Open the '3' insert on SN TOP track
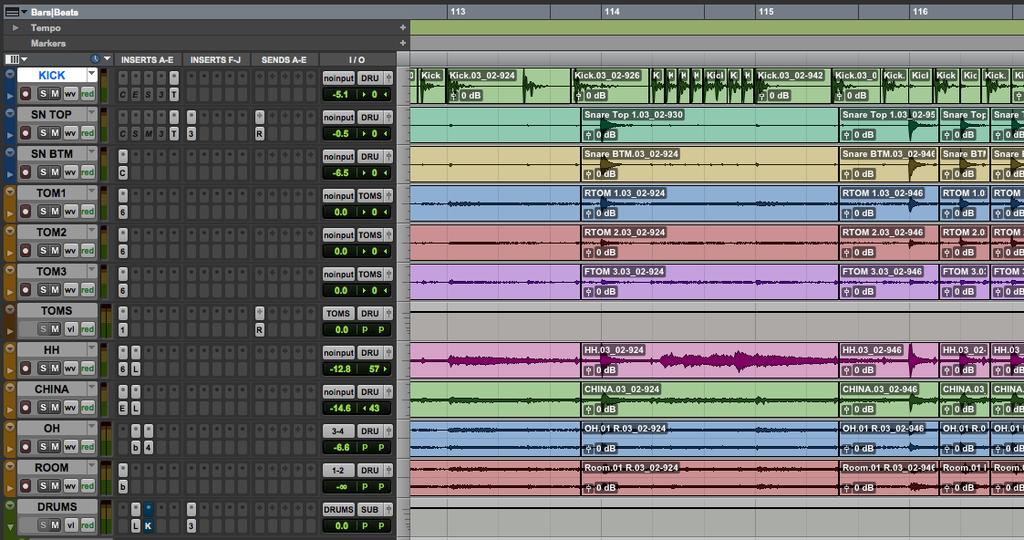The width and height of the screenshot is (1024, 540). click(x=191, y=134)
